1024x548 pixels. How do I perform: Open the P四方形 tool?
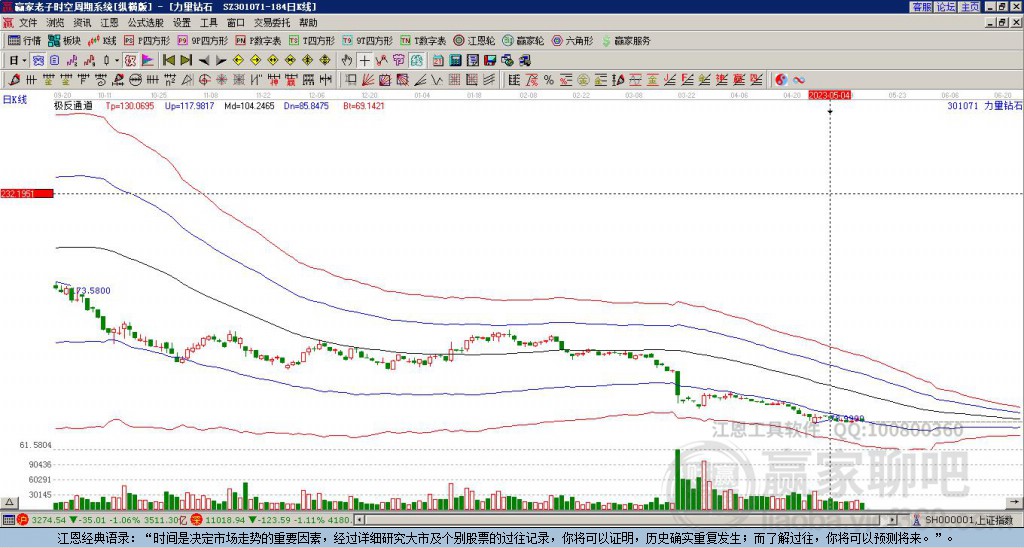tap(147, 40)
